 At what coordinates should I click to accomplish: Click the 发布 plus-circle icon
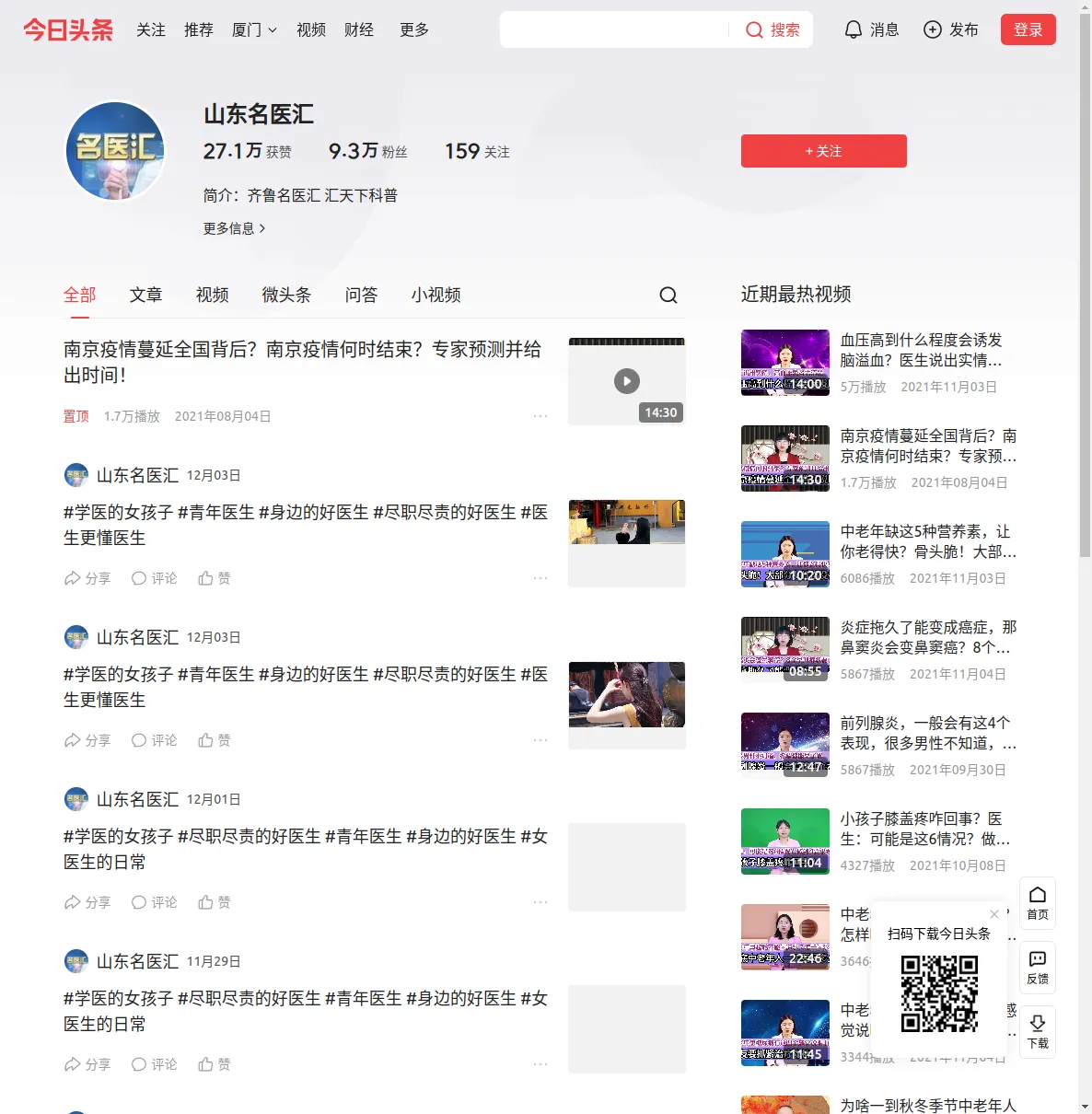[933, 30]
